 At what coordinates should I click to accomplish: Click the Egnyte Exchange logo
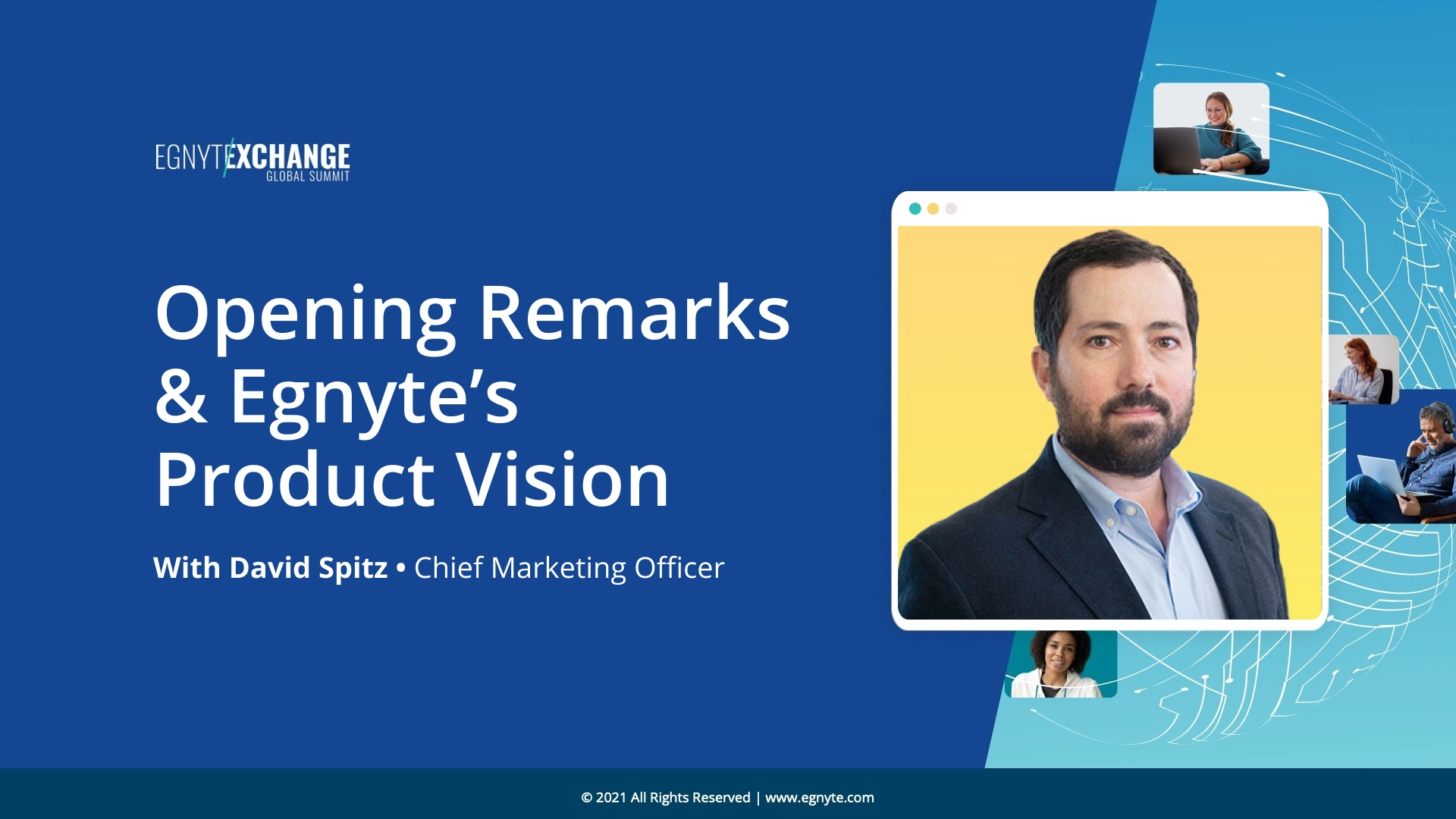click(253, 160)
